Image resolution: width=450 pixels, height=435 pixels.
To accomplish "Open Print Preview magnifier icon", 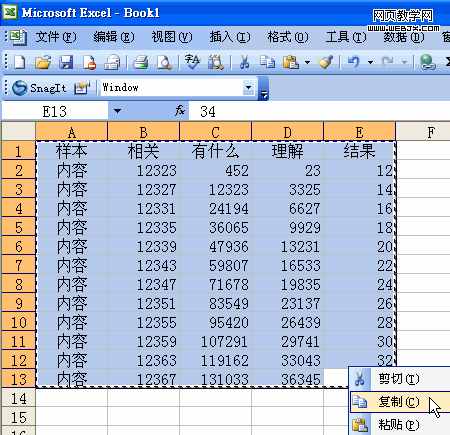I will pos(164,62).
